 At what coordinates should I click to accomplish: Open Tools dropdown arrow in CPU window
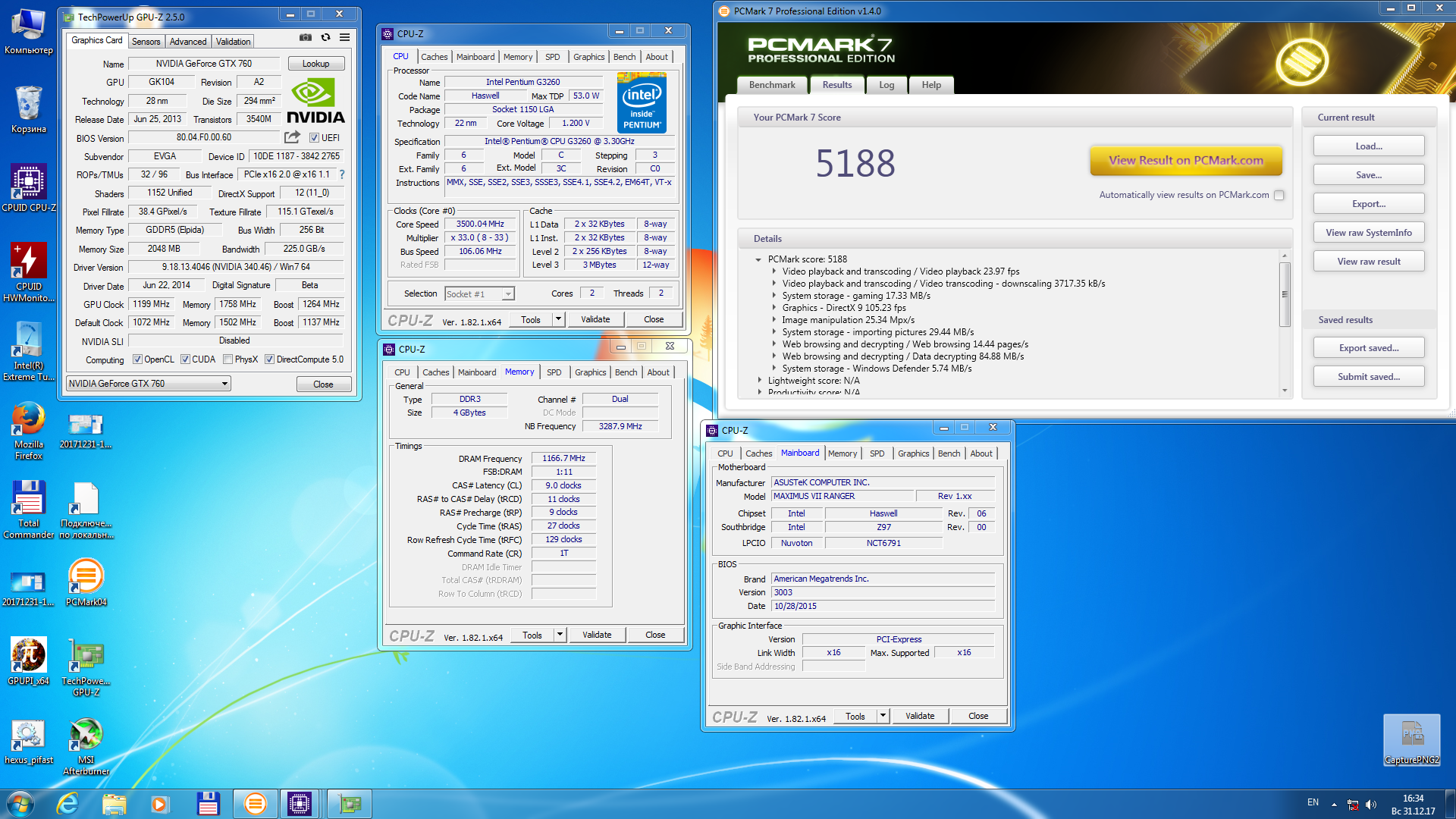559,319
